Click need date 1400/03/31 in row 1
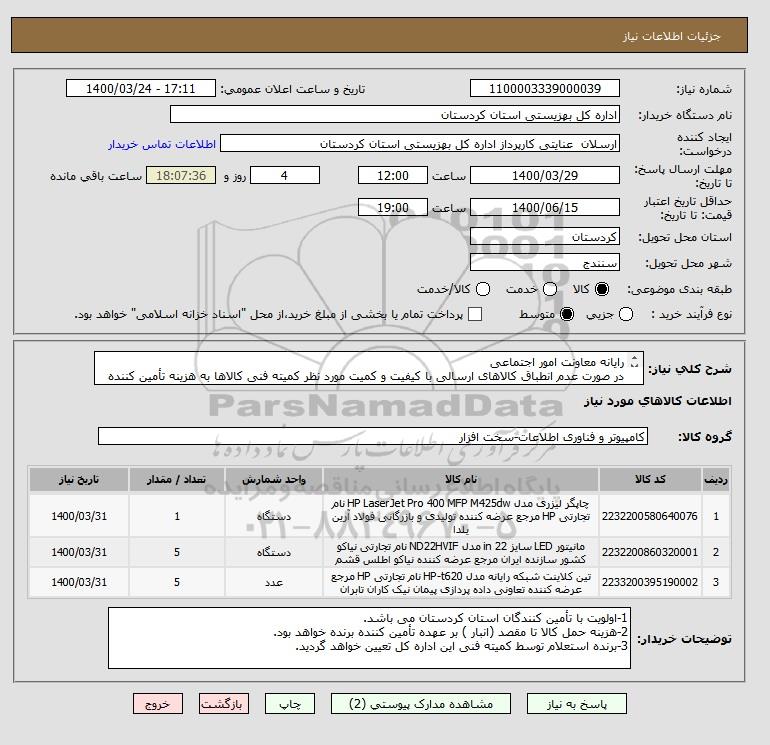 [79, 516]
